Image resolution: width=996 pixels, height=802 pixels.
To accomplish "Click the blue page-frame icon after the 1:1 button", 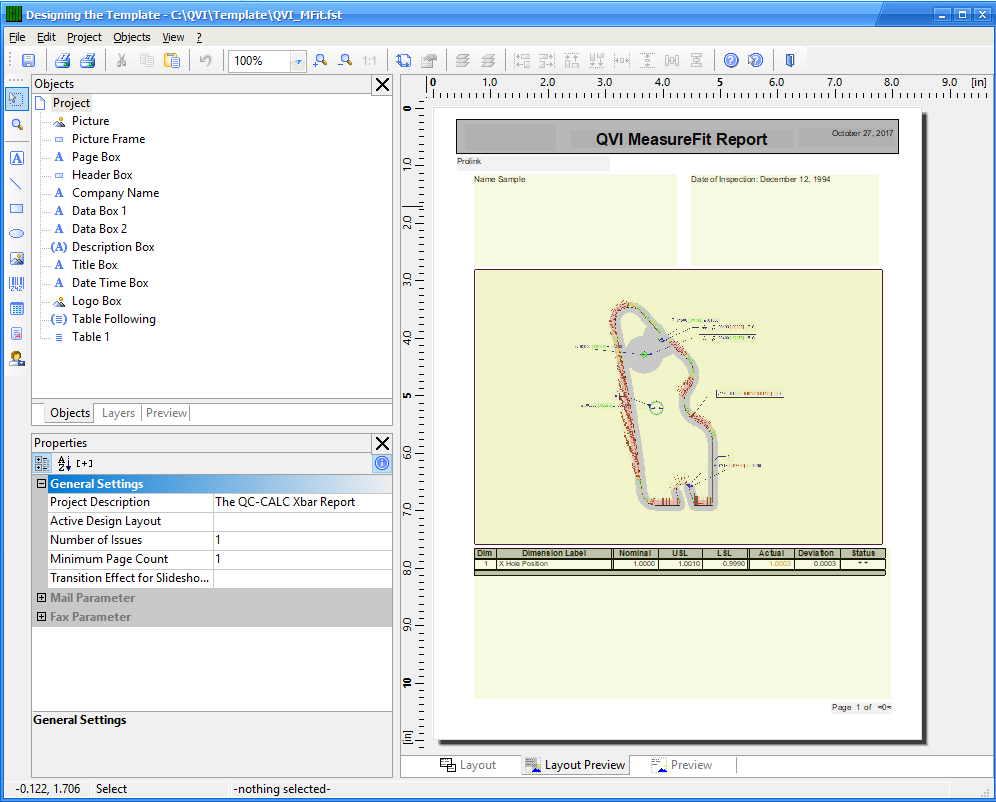I will coord(403,61).
